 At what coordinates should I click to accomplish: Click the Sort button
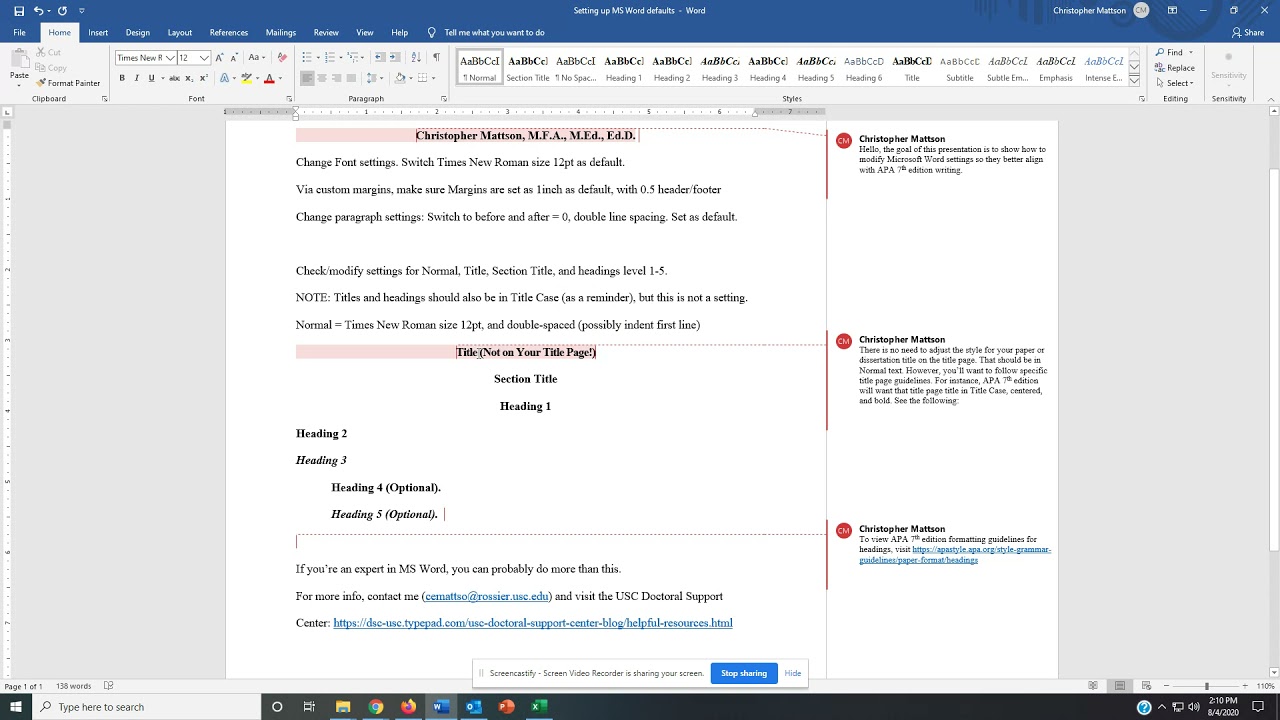pyautogui.click(x=416, y=58)
